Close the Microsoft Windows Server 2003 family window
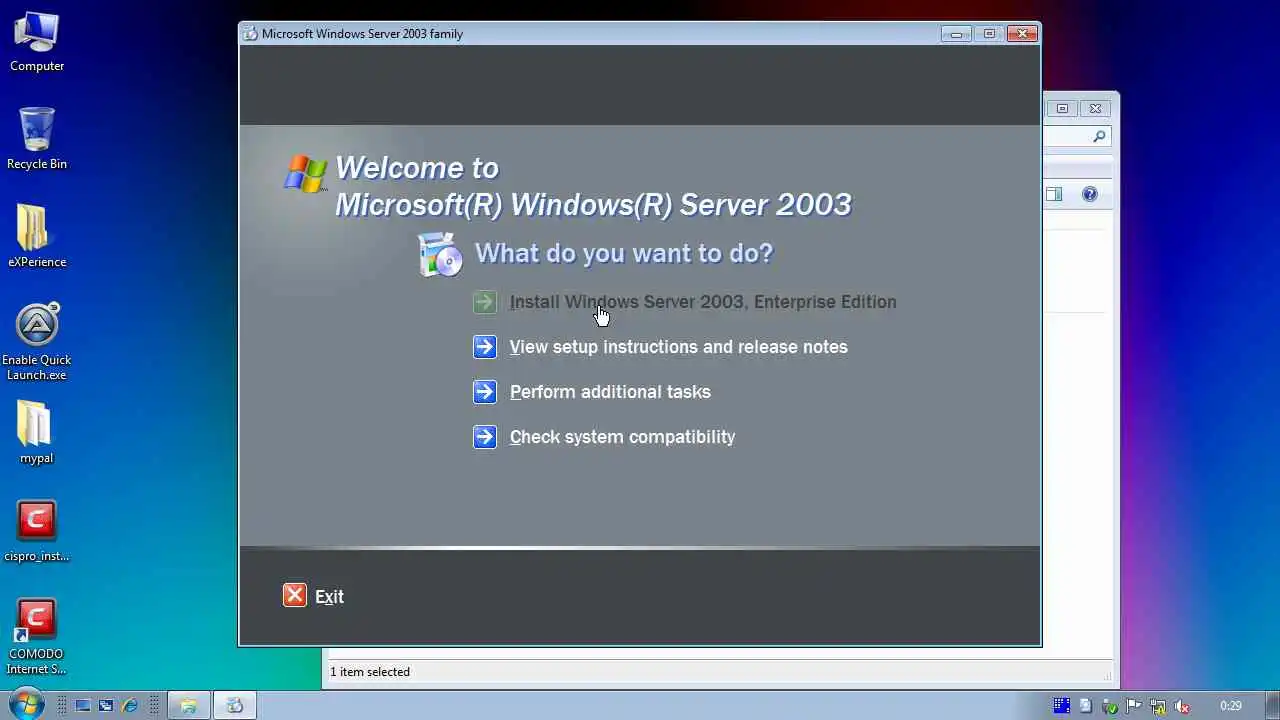The image size is (1280, 720). (x=1022, y=34)
